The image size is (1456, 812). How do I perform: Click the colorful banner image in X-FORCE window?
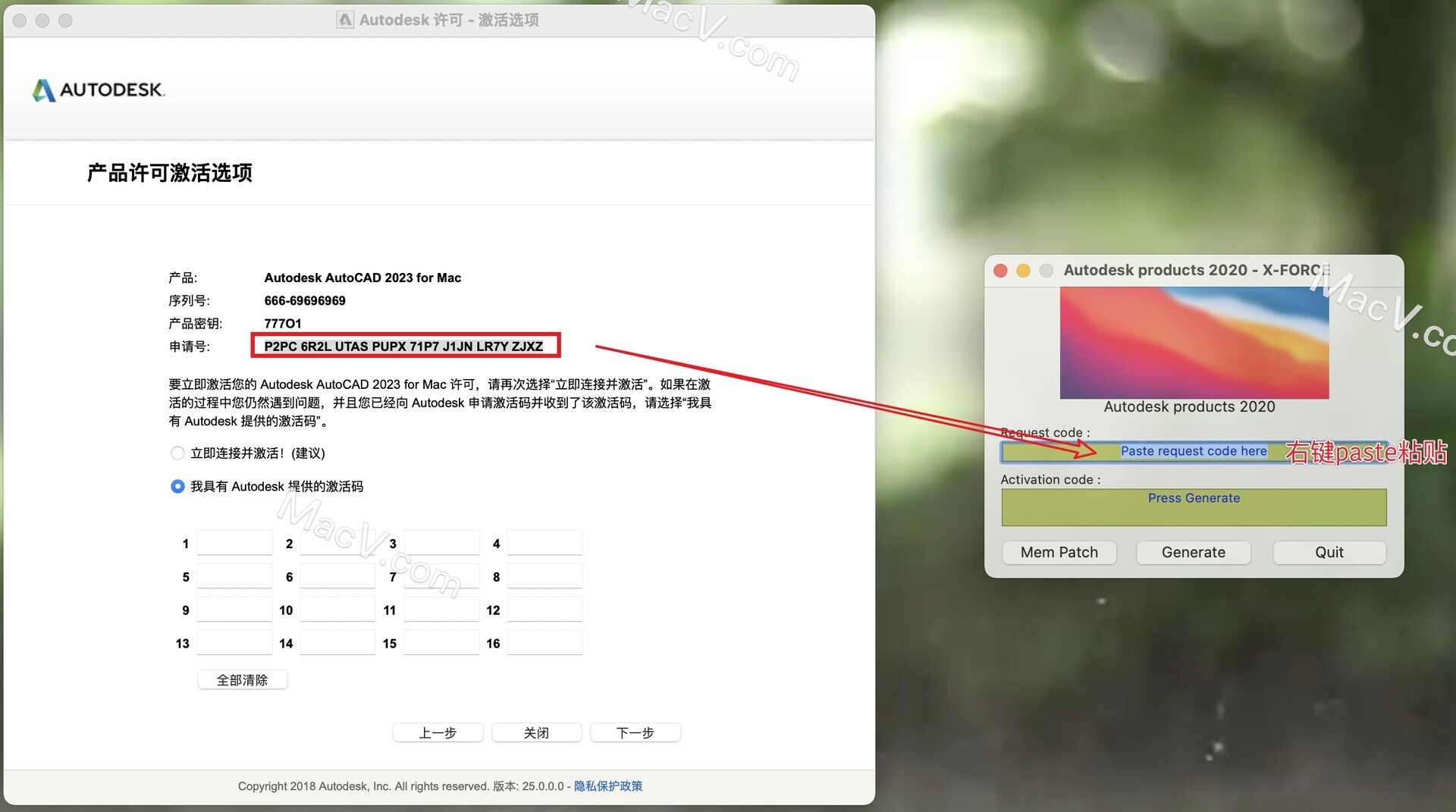[1194, 343]
